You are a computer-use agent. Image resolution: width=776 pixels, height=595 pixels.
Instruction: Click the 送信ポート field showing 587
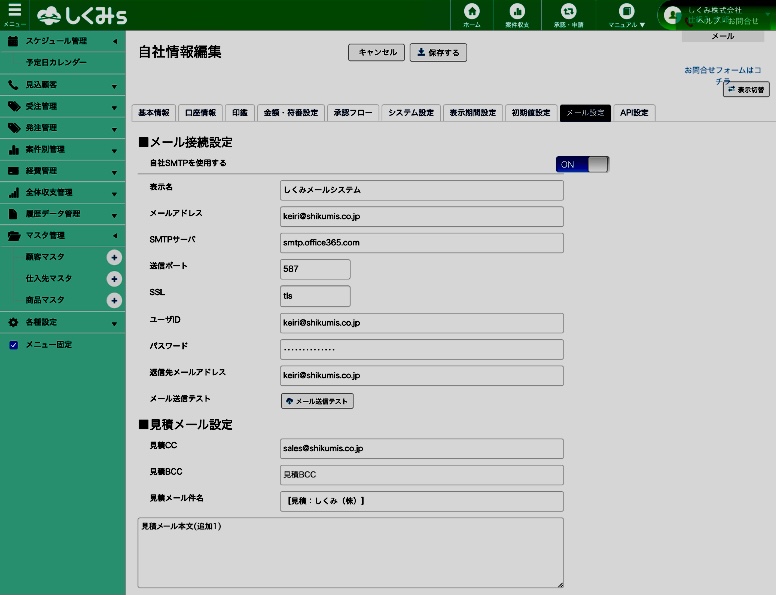pos(315,269)
